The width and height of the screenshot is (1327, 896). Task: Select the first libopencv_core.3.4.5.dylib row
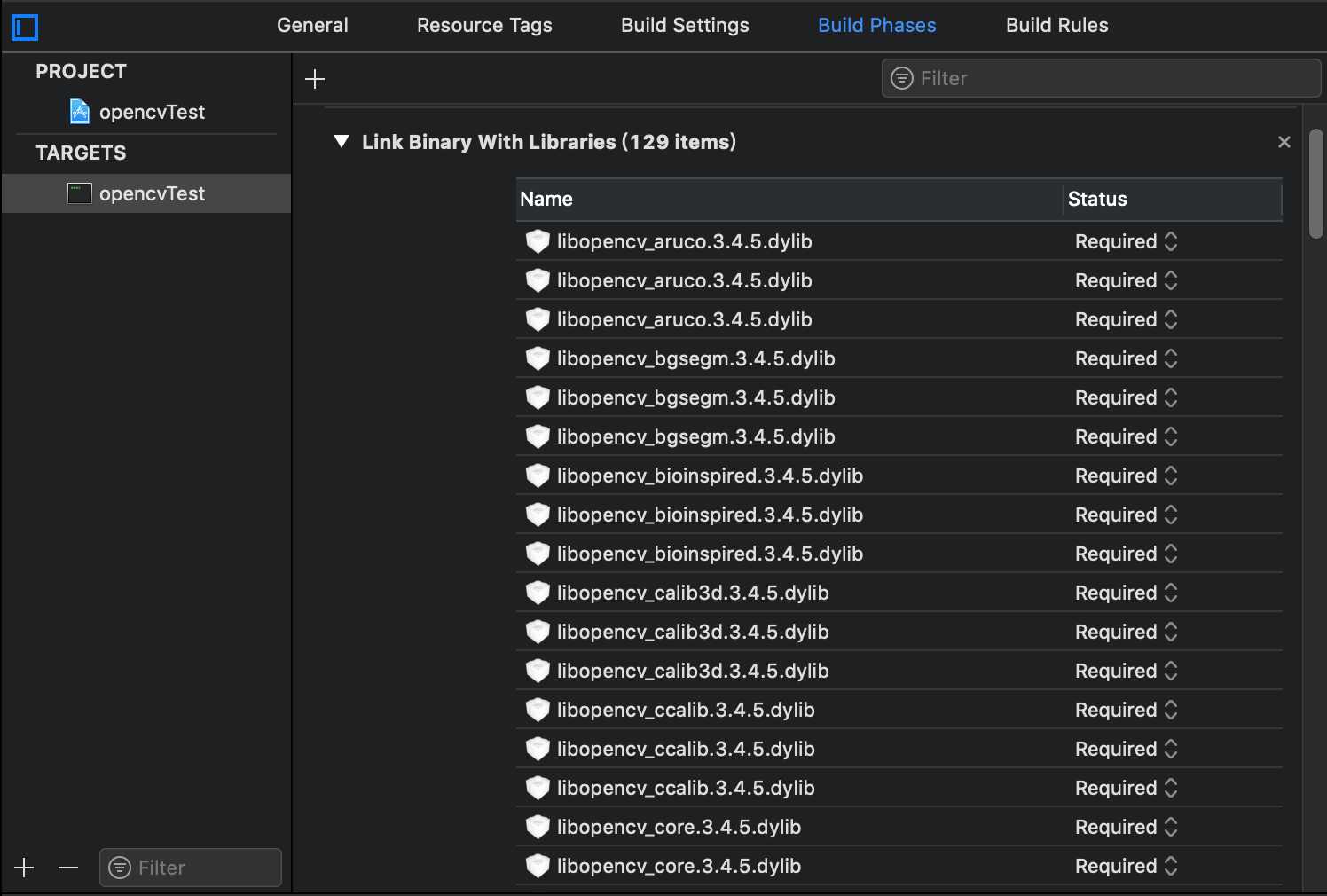tap(899, 827)
